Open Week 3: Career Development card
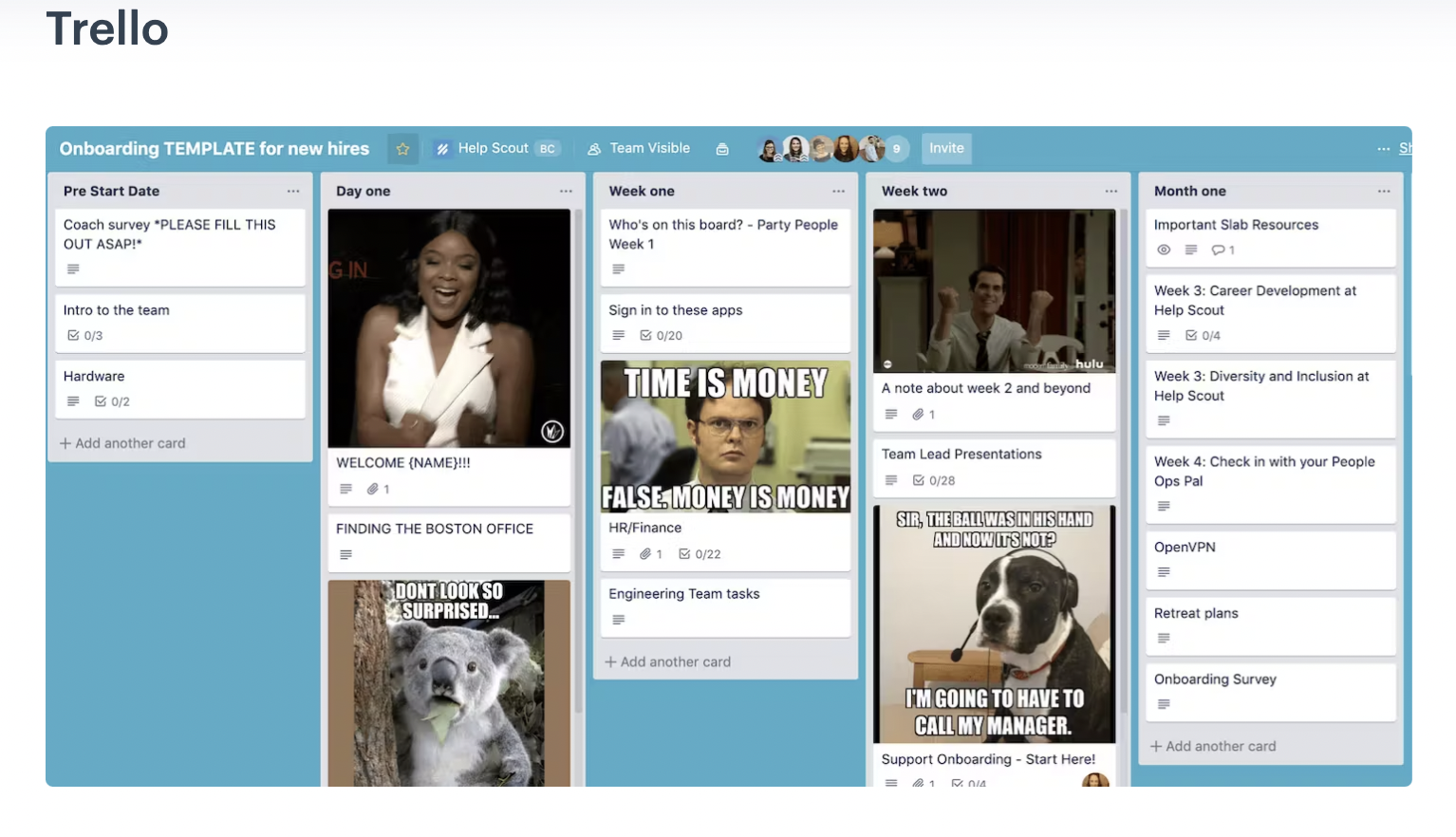 click(1272, 313)
